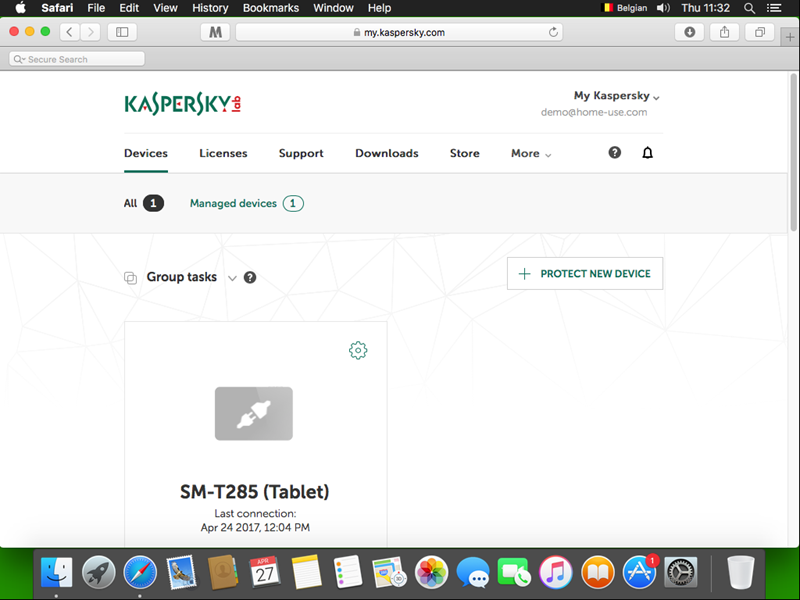Open the App Store from the dock
This screenshot has height=600, width=800.
[639, 573]
